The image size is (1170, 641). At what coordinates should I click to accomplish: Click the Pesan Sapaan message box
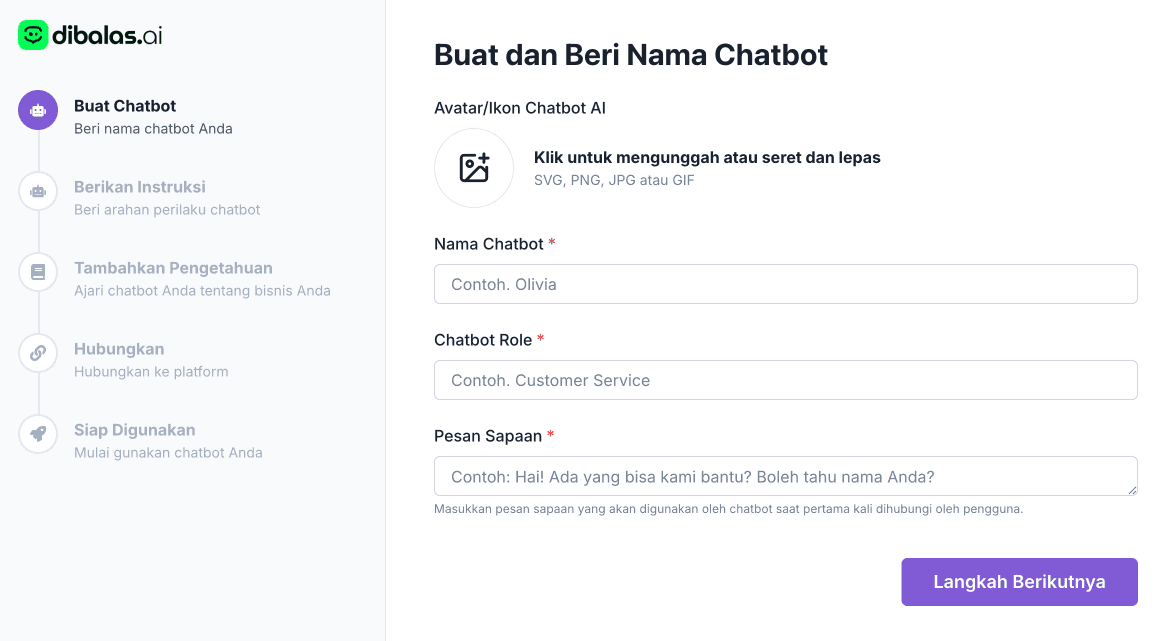785,476
